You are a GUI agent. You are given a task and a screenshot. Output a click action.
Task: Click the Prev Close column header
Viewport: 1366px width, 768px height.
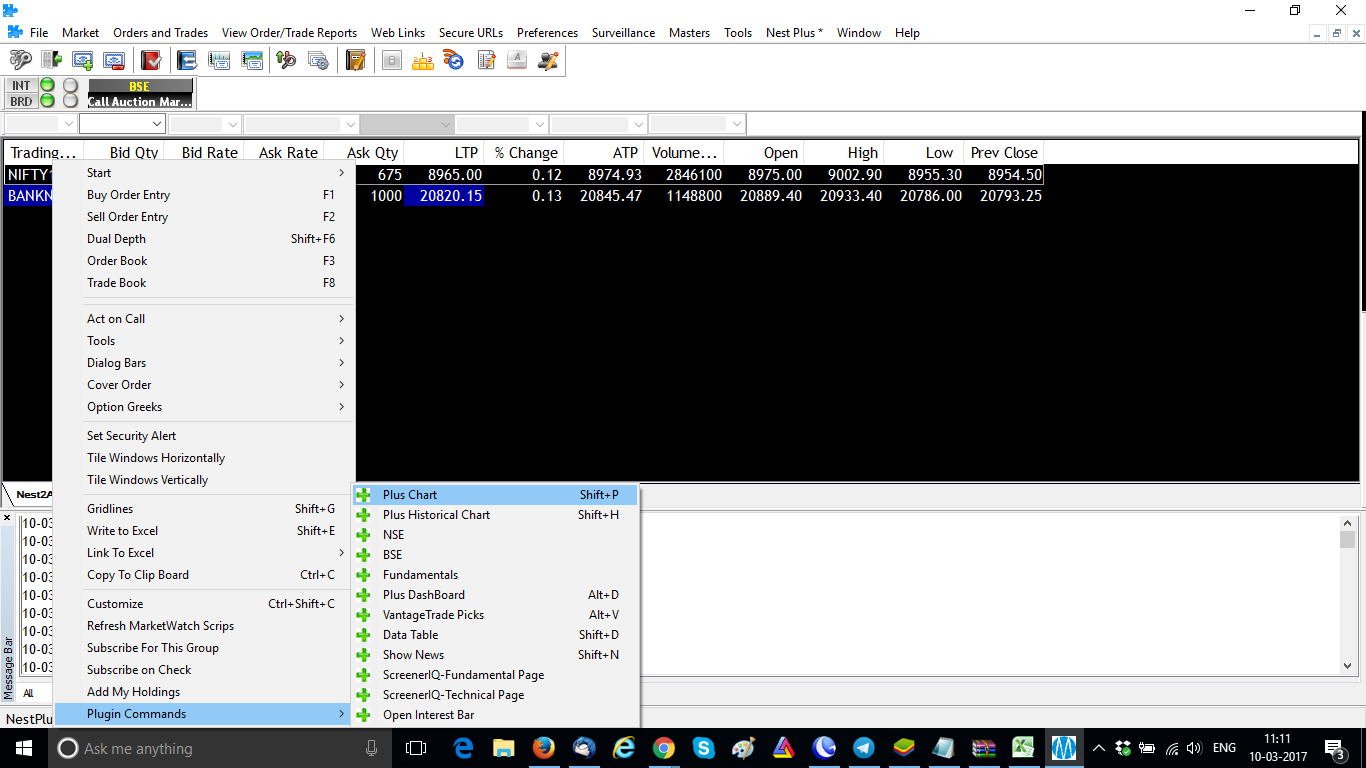[x=1004, y=153]
